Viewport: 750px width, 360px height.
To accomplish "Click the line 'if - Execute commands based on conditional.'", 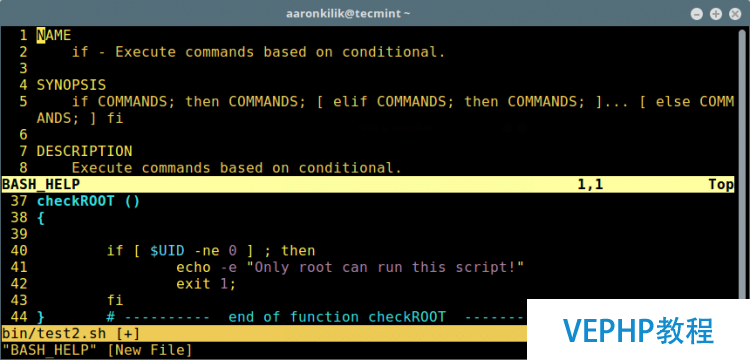I will (x=258, y=52).
